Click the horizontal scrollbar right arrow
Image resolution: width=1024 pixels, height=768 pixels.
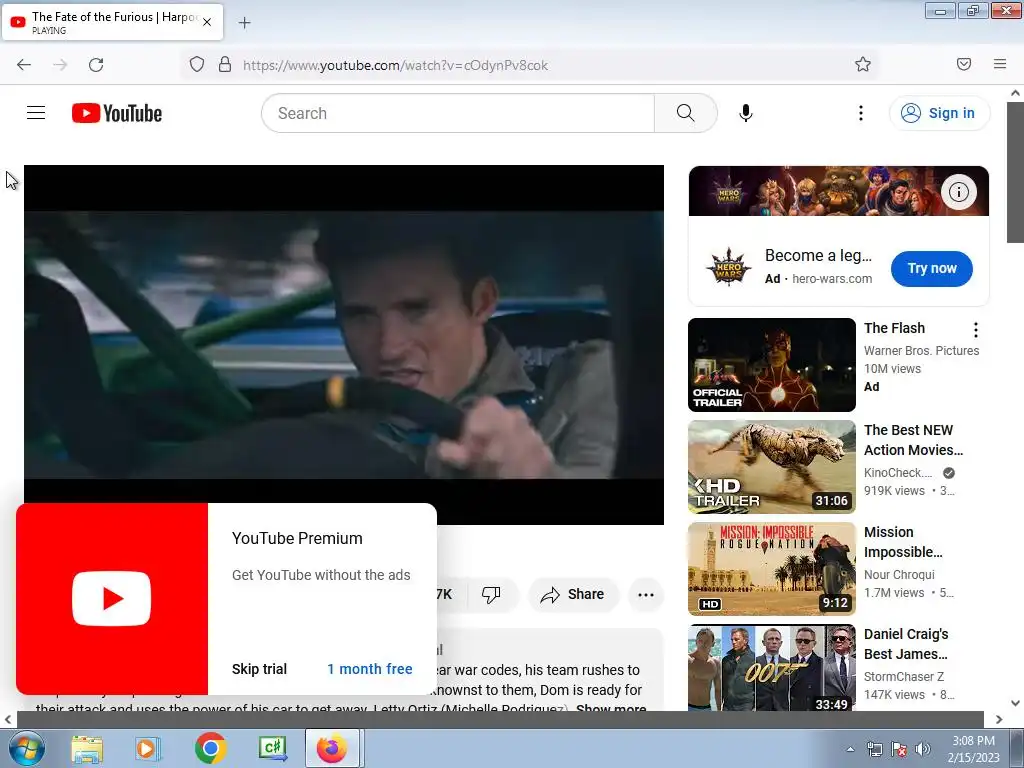(x=999, y=719)
